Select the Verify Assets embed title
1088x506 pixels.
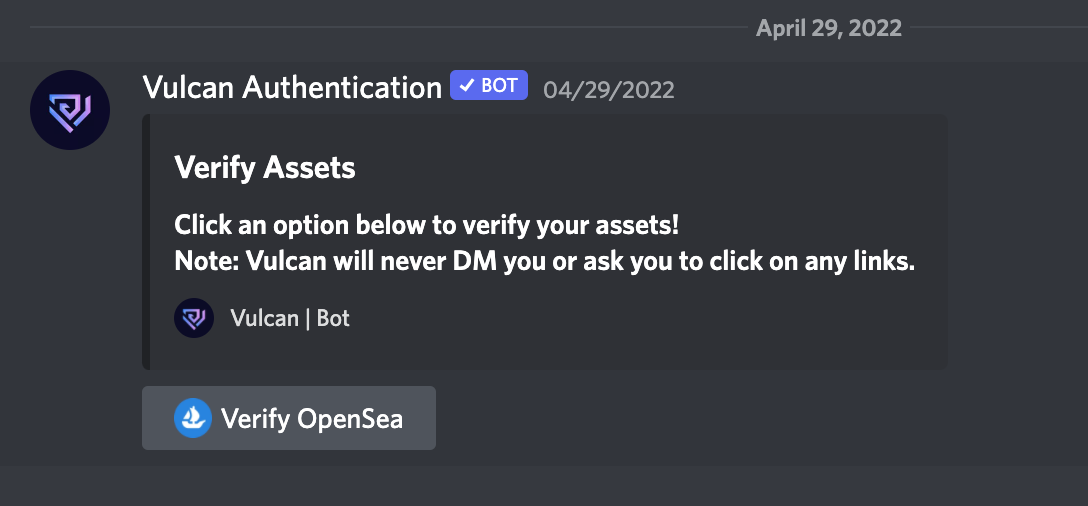coord(264,167)
